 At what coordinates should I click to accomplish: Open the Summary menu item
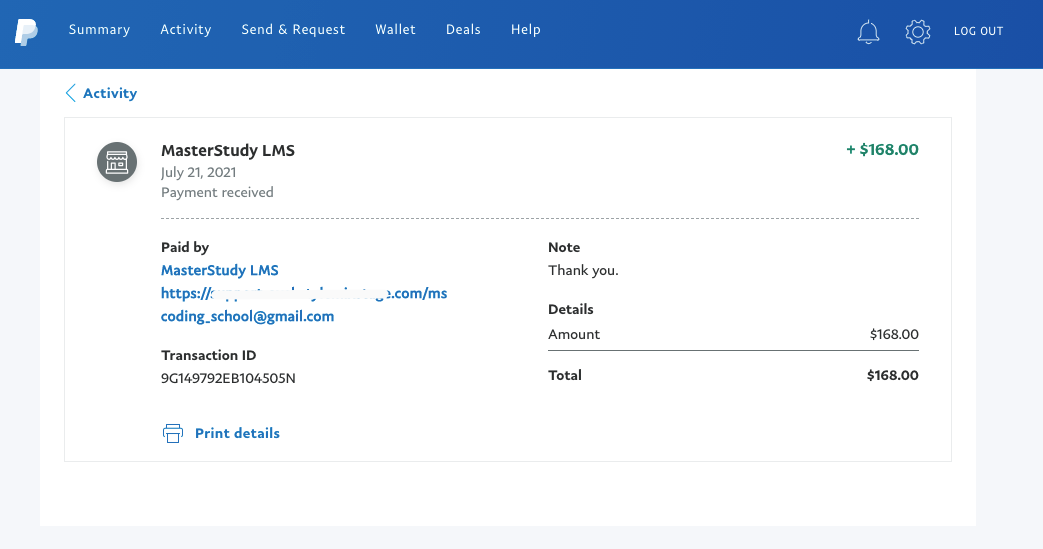click(x=99, y=29)
